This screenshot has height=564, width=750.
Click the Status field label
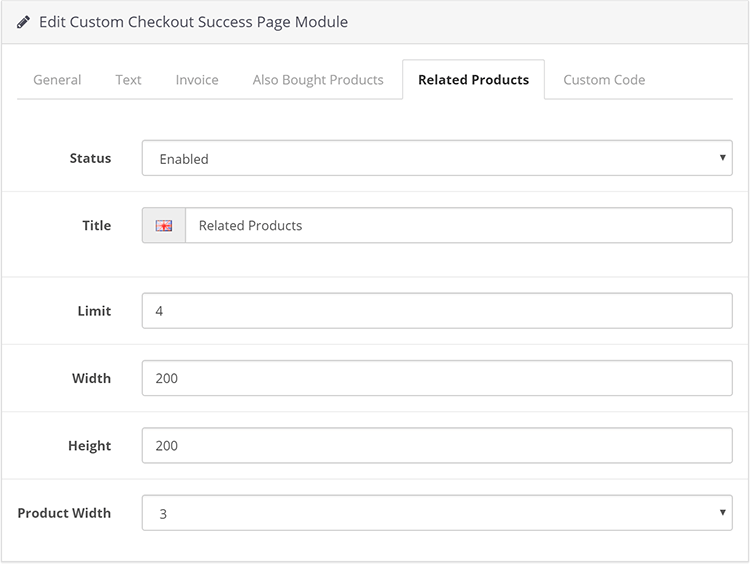90,158
